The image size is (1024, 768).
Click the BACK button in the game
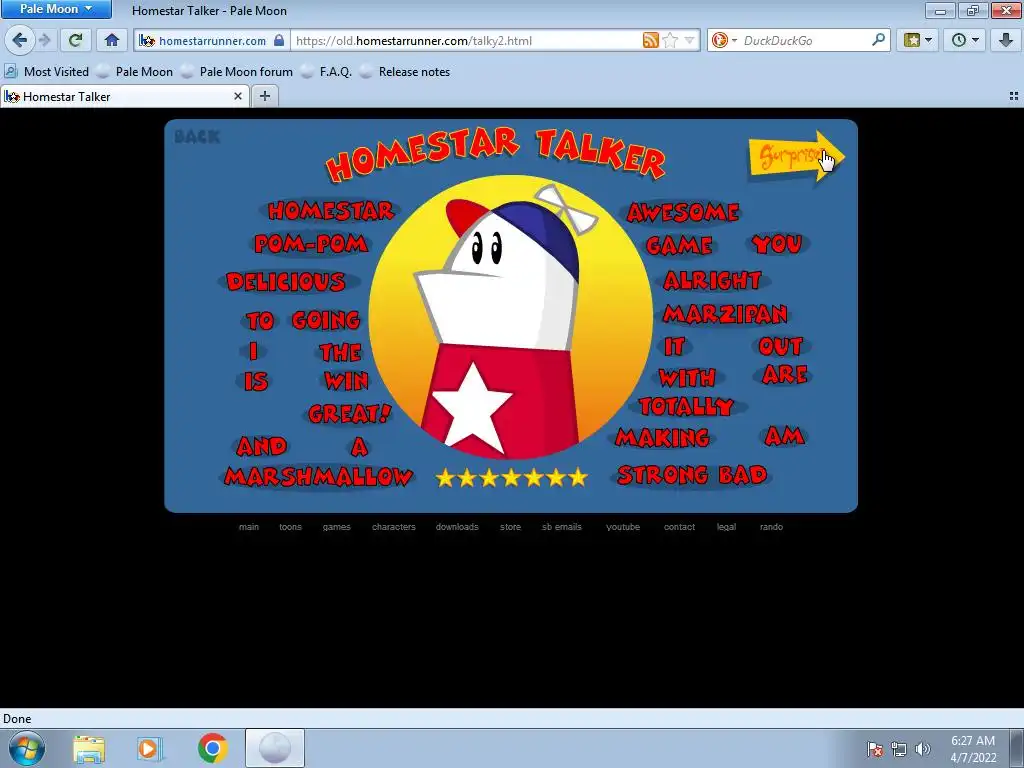[x=197, y=136]
